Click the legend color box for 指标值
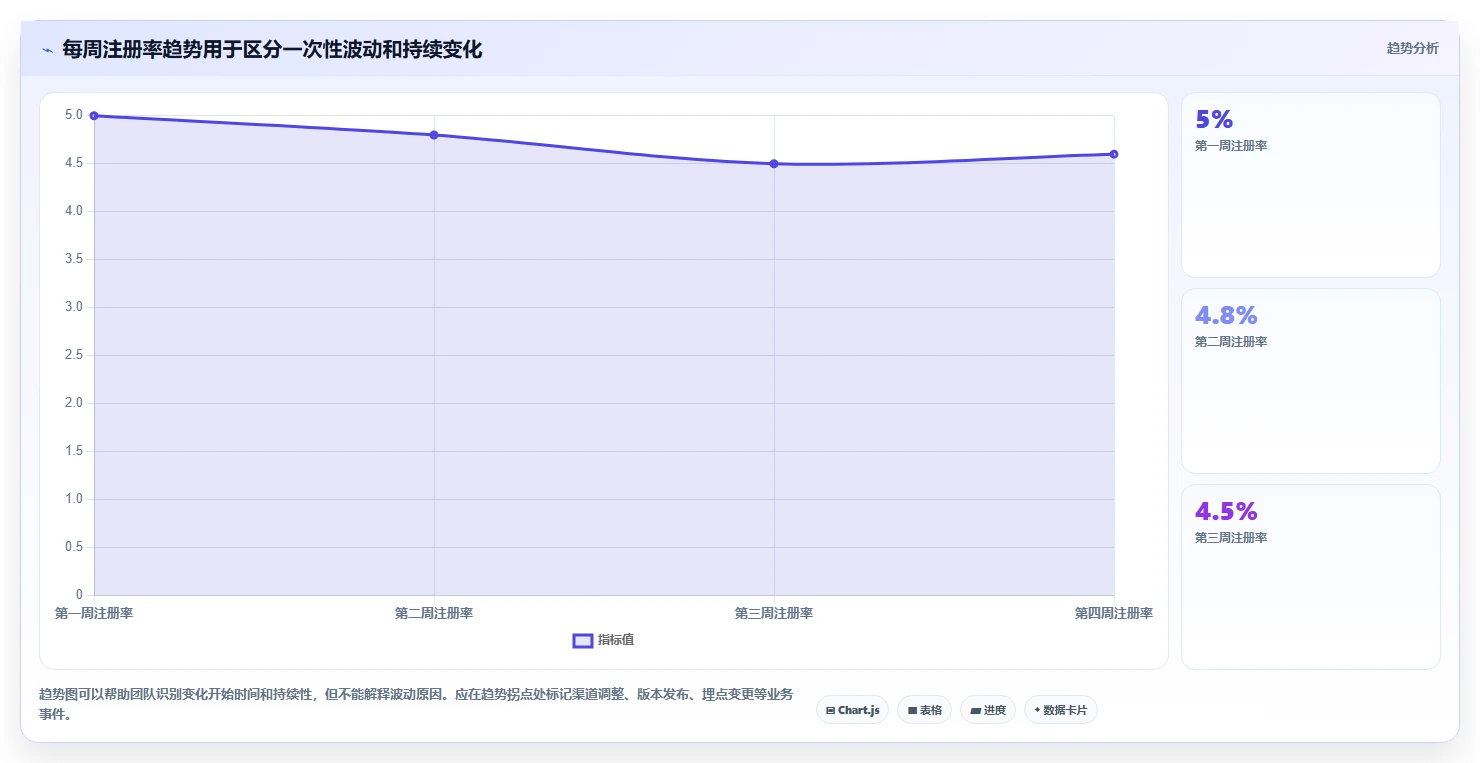Image resolution: width=1480 pixels, height=763 pixels. (x=583, y=641)
